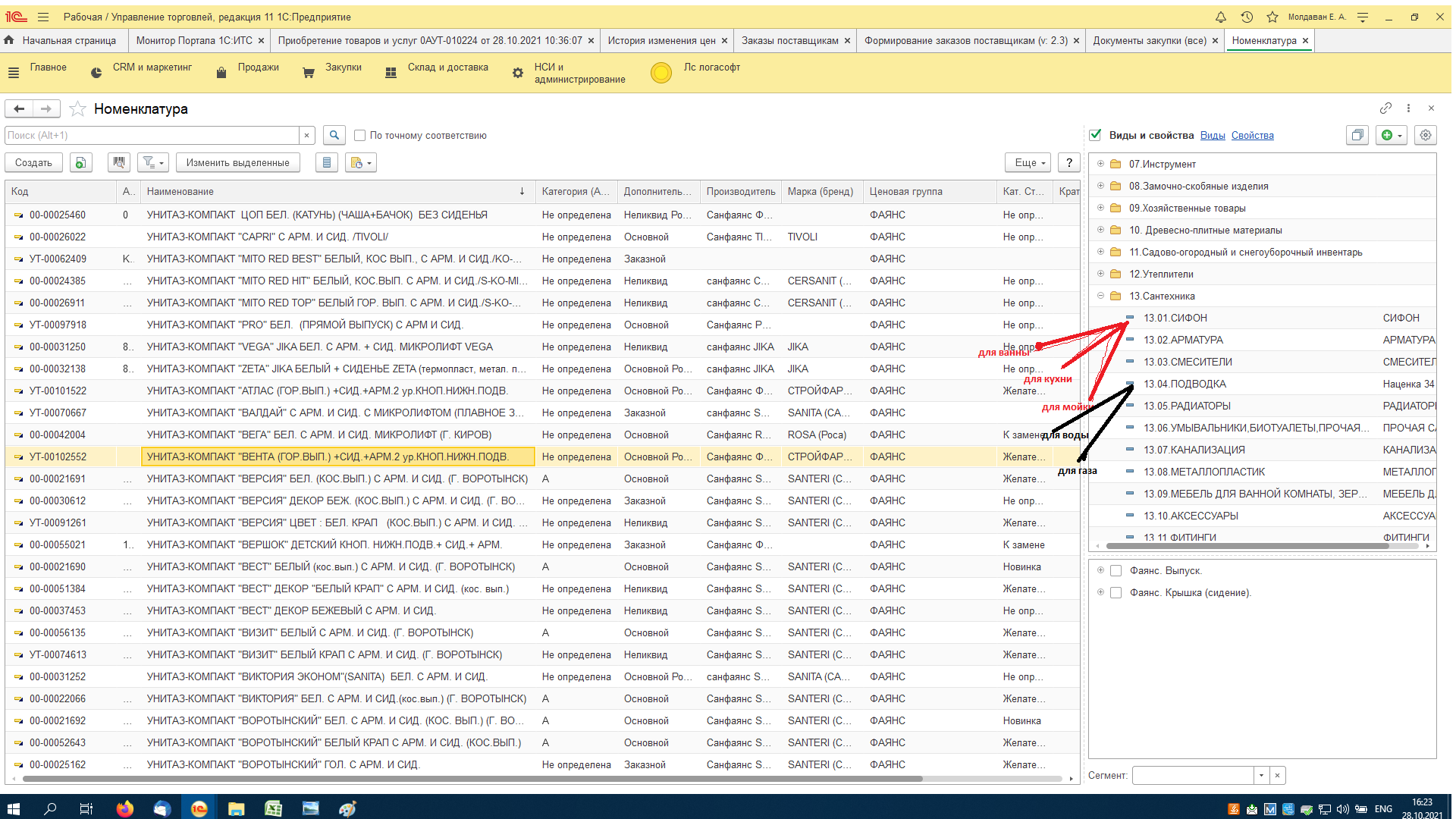The height and width of the screenshot is (819, 1456).
Task: Get link to the Номенклатура form
Action: click(1385, 108)
